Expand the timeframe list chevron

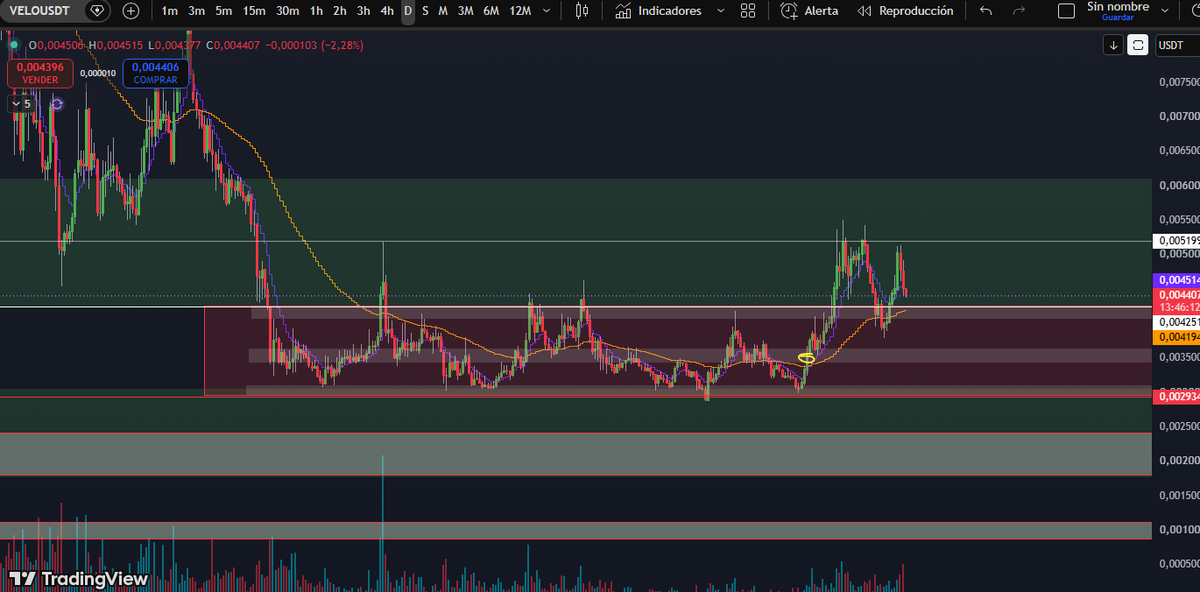point(548,11)
